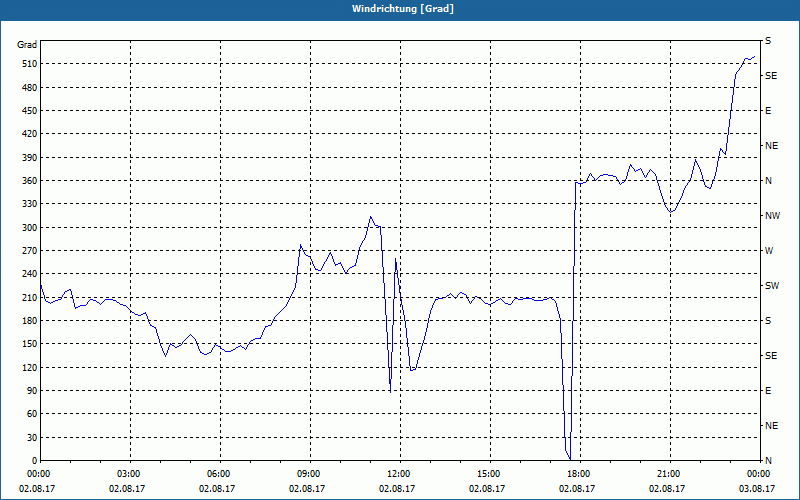Click the 450 value on the degree axis
800x500 pixels.
(x=29, y=111)
